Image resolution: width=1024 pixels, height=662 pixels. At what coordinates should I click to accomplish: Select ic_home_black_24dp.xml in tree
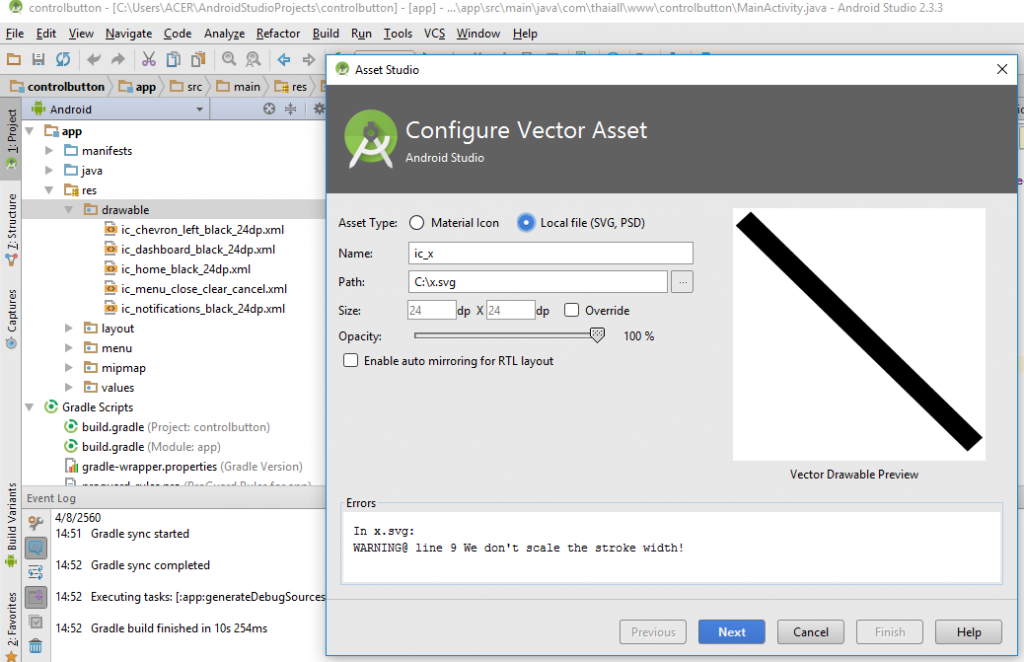(x=185, y=269)
